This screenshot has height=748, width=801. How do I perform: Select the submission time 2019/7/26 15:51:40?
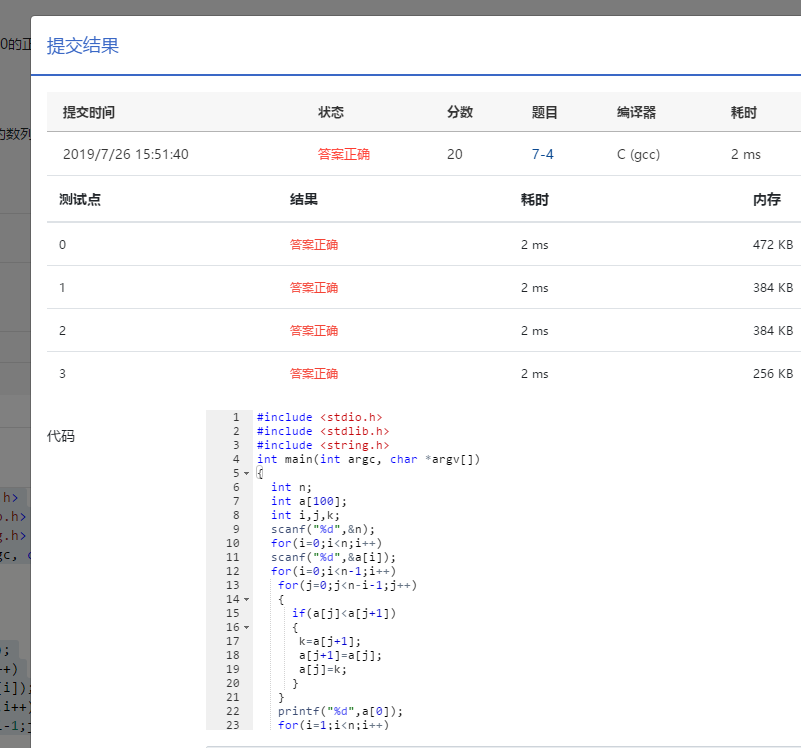(126, 154)
